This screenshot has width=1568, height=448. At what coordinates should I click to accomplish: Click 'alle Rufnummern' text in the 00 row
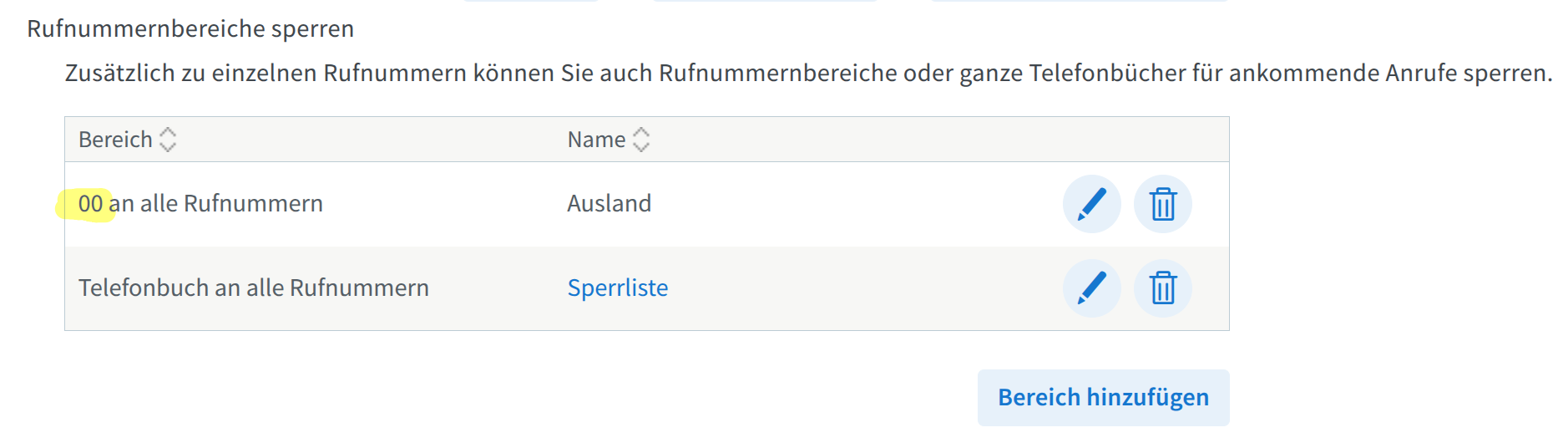231,203
